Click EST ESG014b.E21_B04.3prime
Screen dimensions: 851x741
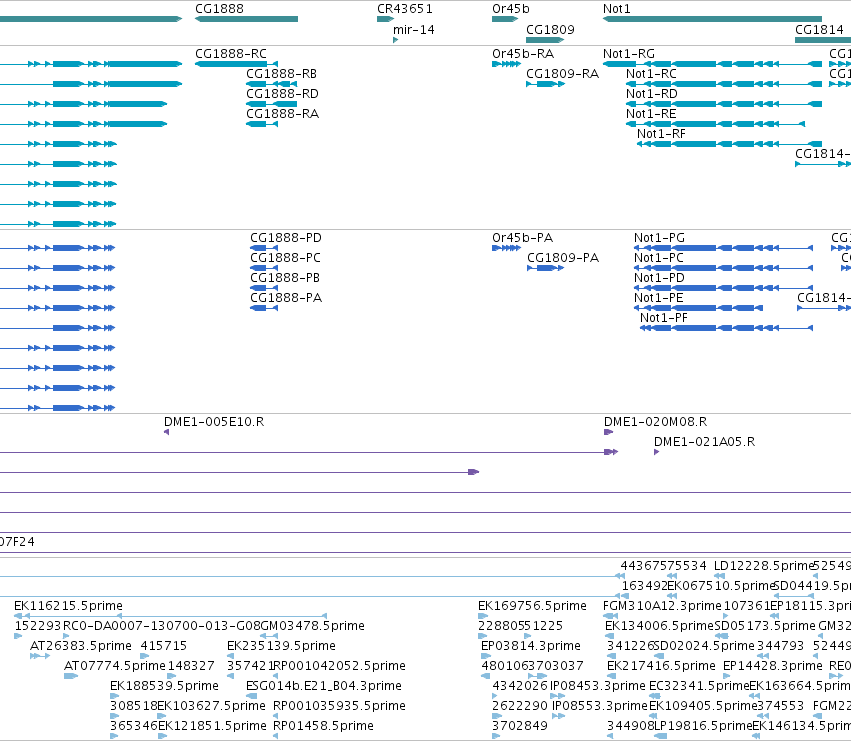point(324,686)
